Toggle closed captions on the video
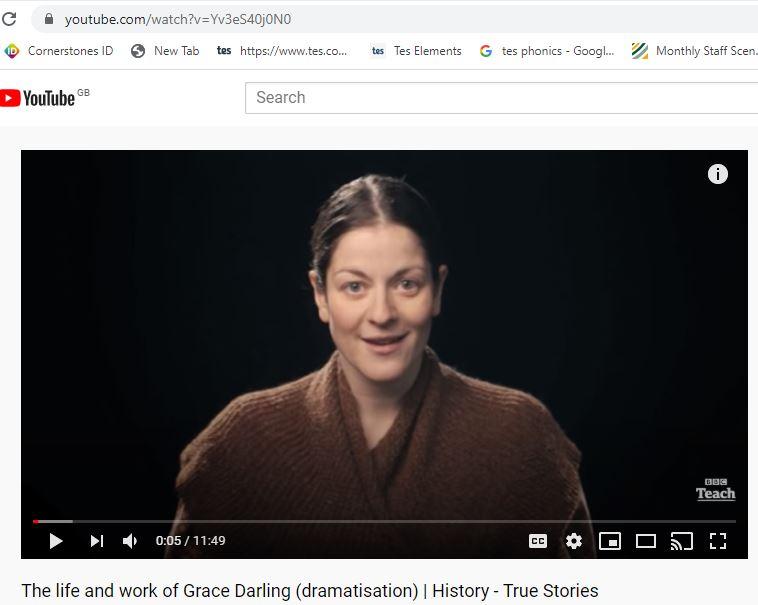This screenshot has width=758, height=605. coord(538,541)
